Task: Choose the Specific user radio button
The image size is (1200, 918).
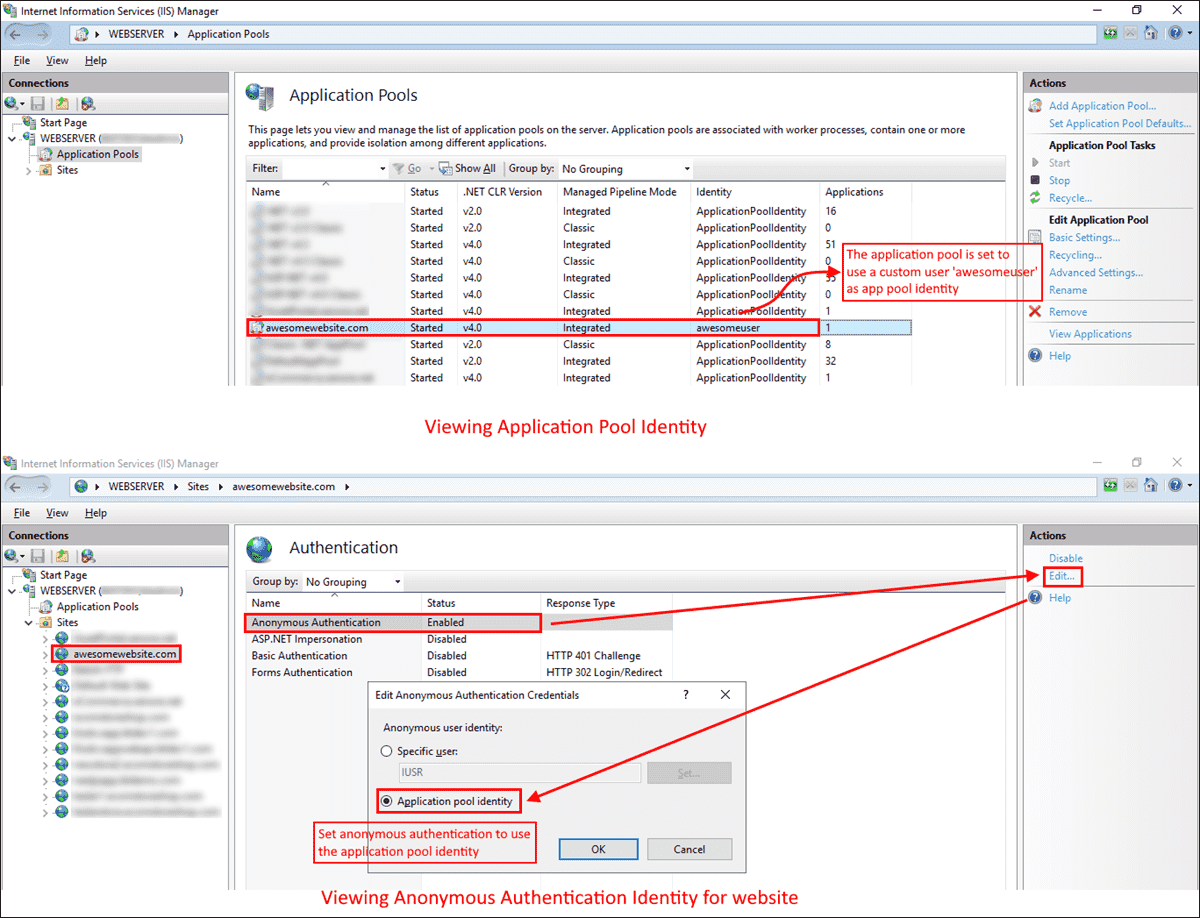Action: [386, 751]
